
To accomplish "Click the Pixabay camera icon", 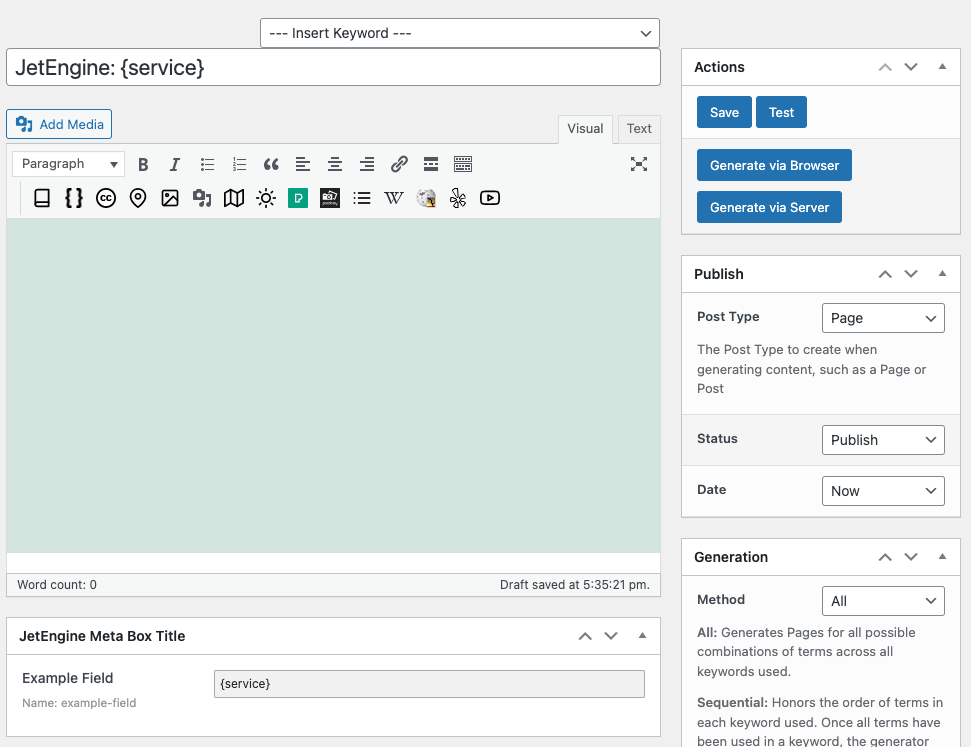I will 330,198.
